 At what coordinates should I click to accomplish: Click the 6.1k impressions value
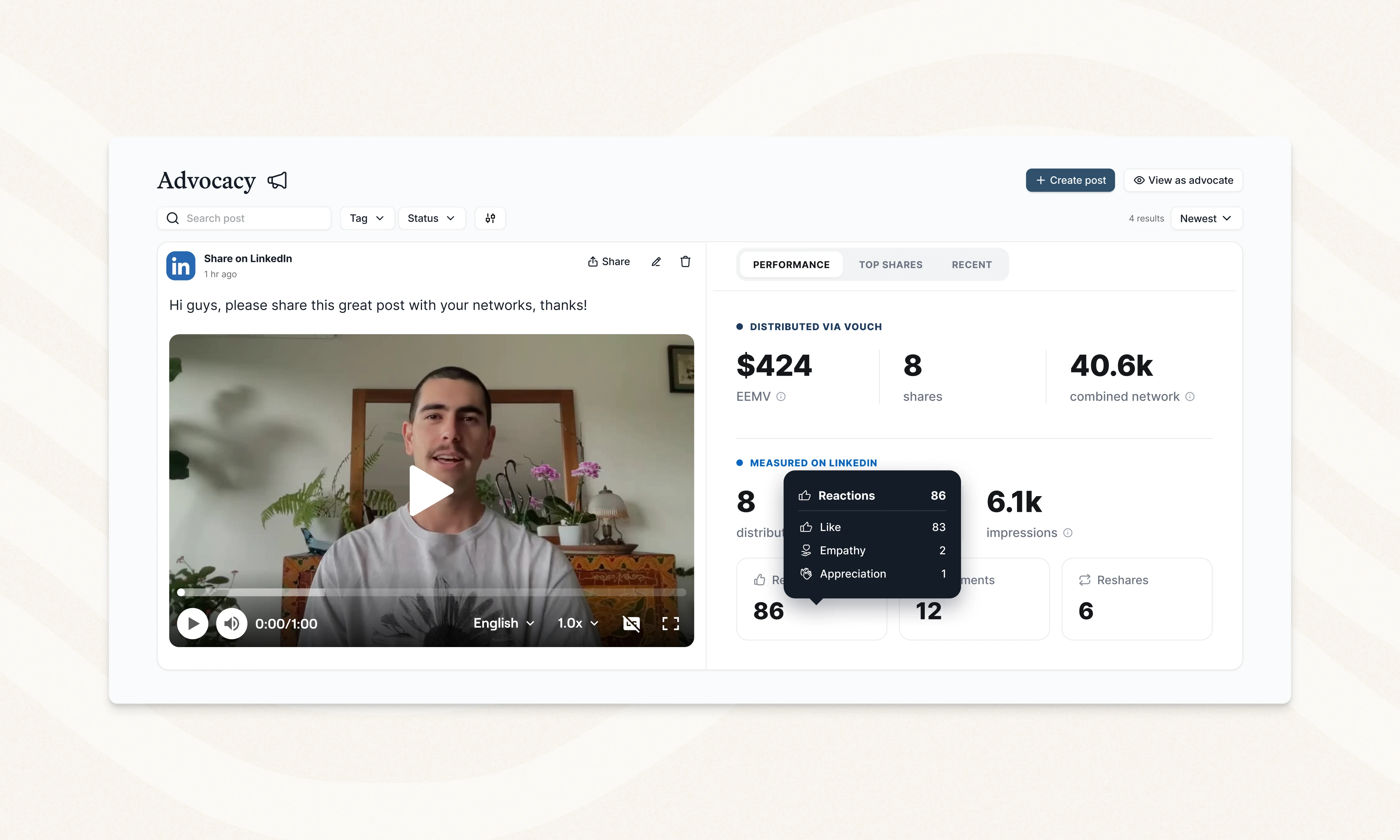(1014, 501)
